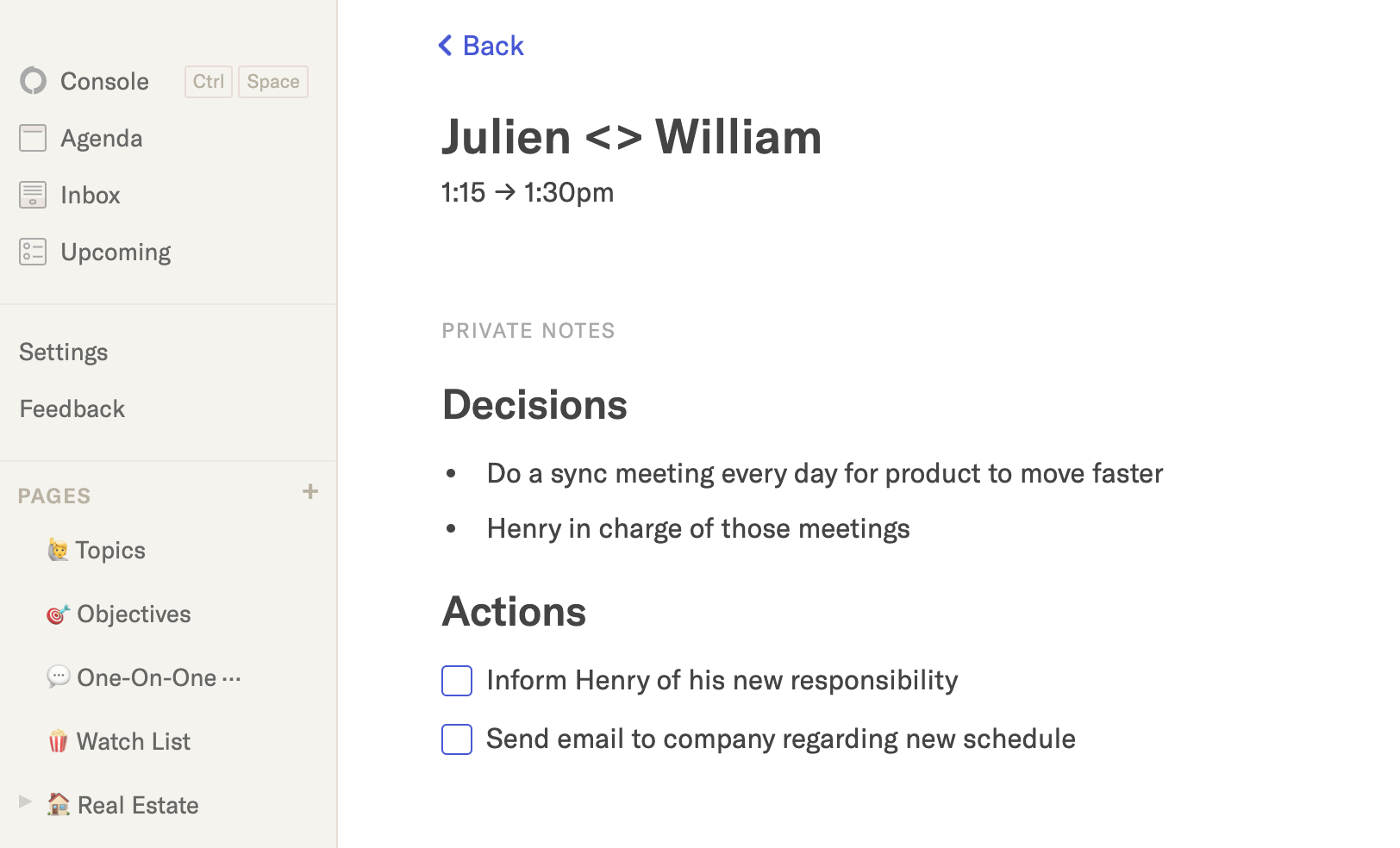Click the Objectives target icon
The height and width of the screenshot is (848, 1400).
click(58, 614)
